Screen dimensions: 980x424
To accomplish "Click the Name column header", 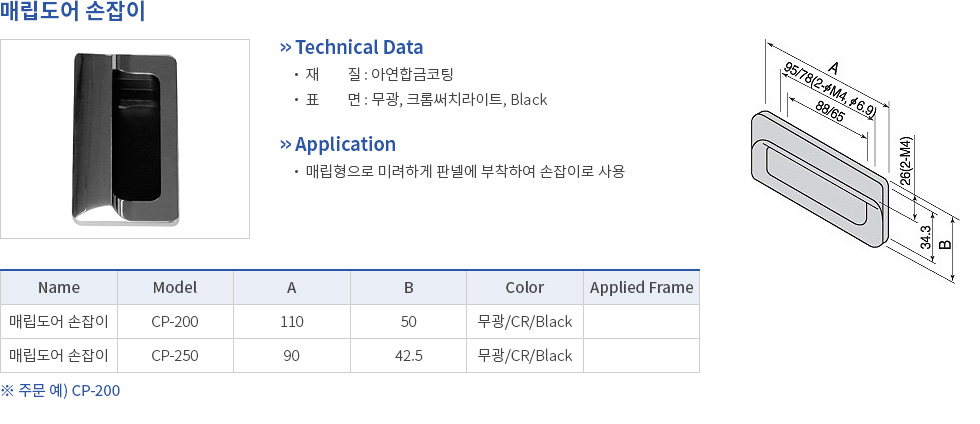I will point(59,288).
